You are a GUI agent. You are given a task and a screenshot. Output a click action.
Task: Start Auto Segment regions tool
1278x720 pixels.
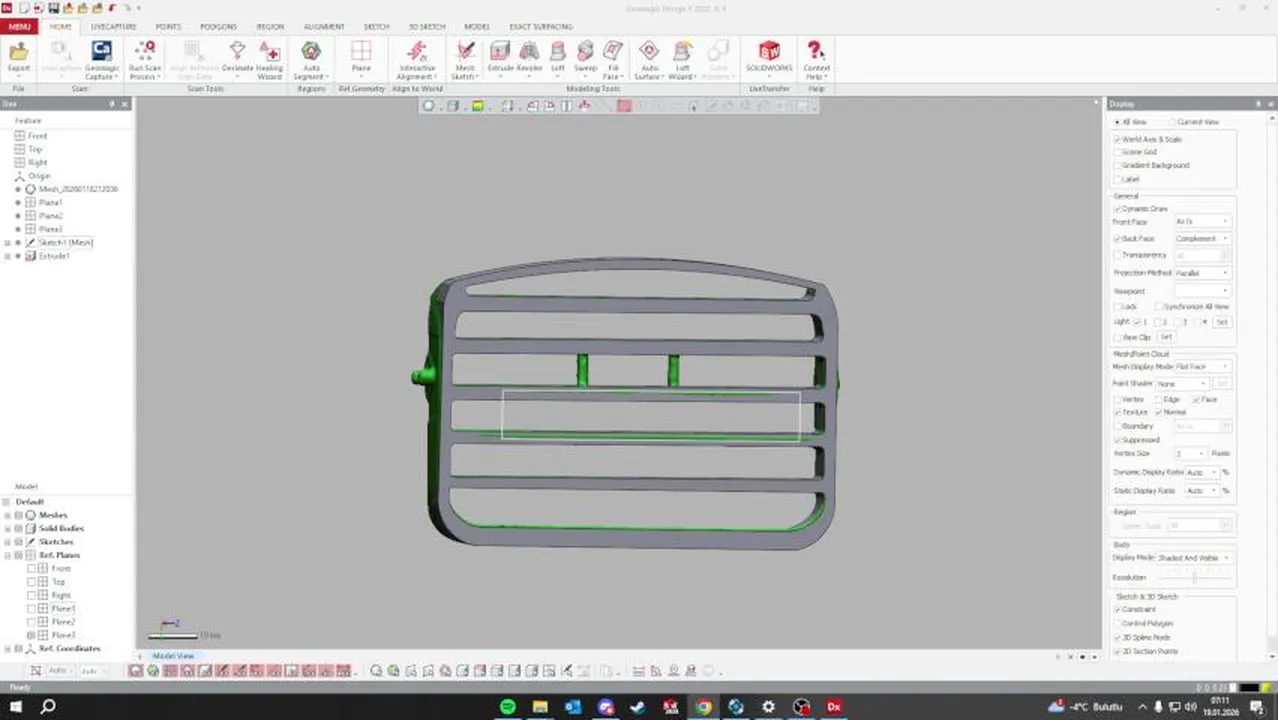point(311,60)
